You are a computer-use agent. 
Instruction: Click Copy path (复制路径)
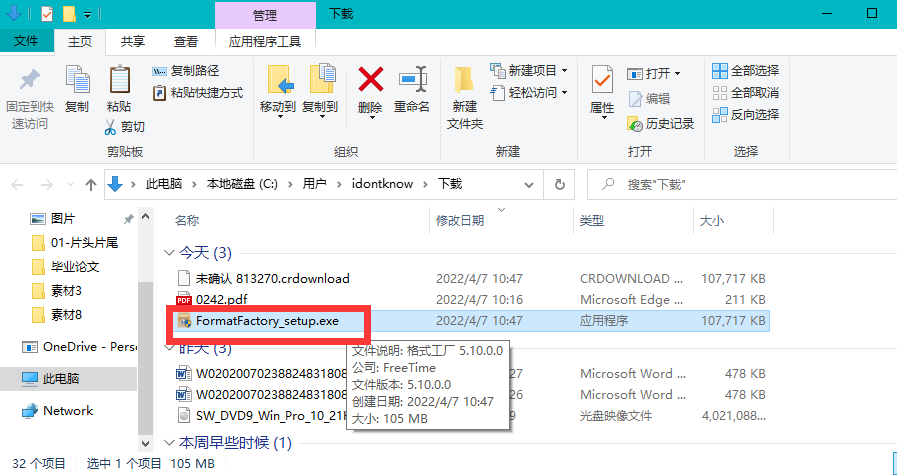tap(185, 71)
